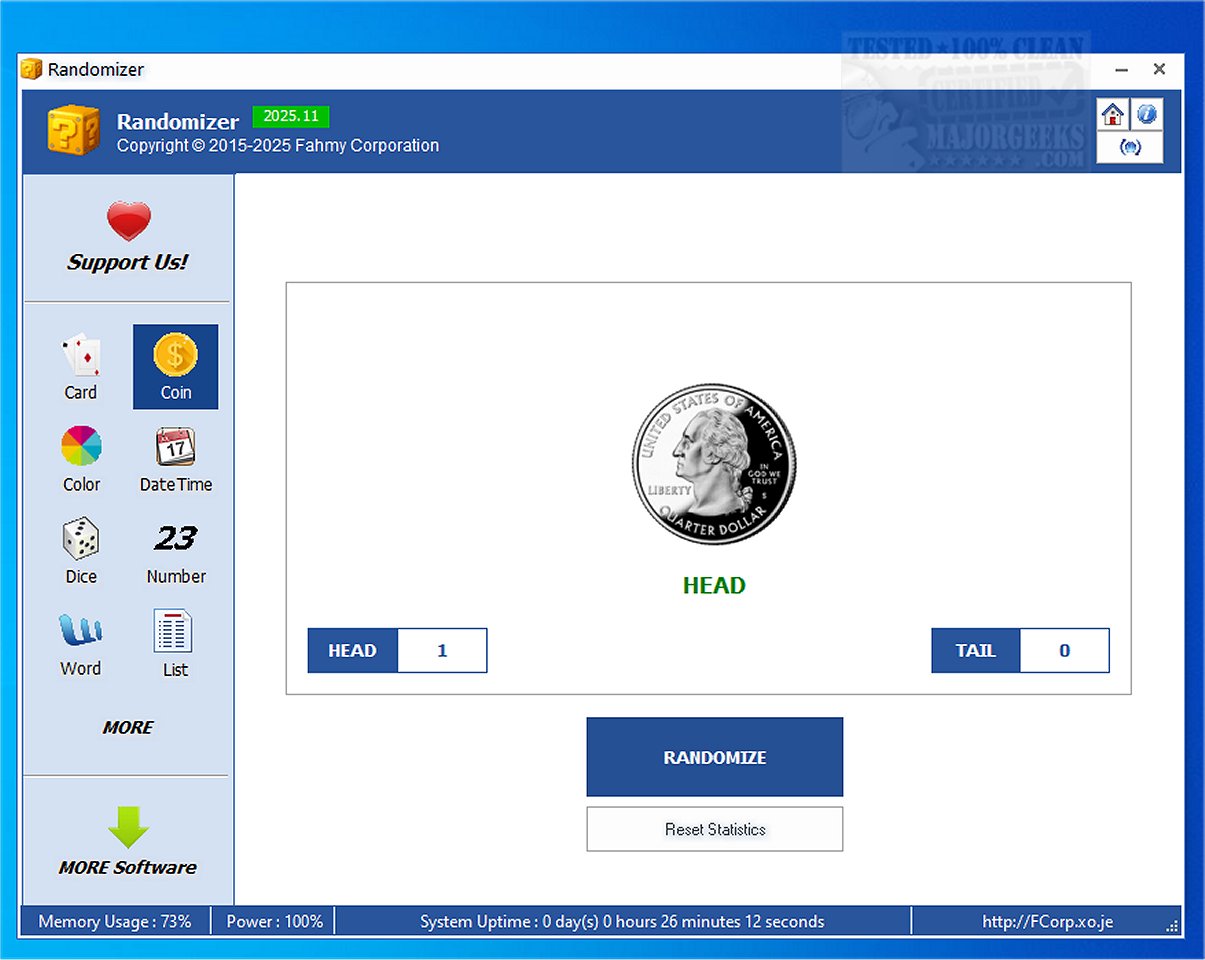Click the MORE label in sidebar

coord(128,728)
